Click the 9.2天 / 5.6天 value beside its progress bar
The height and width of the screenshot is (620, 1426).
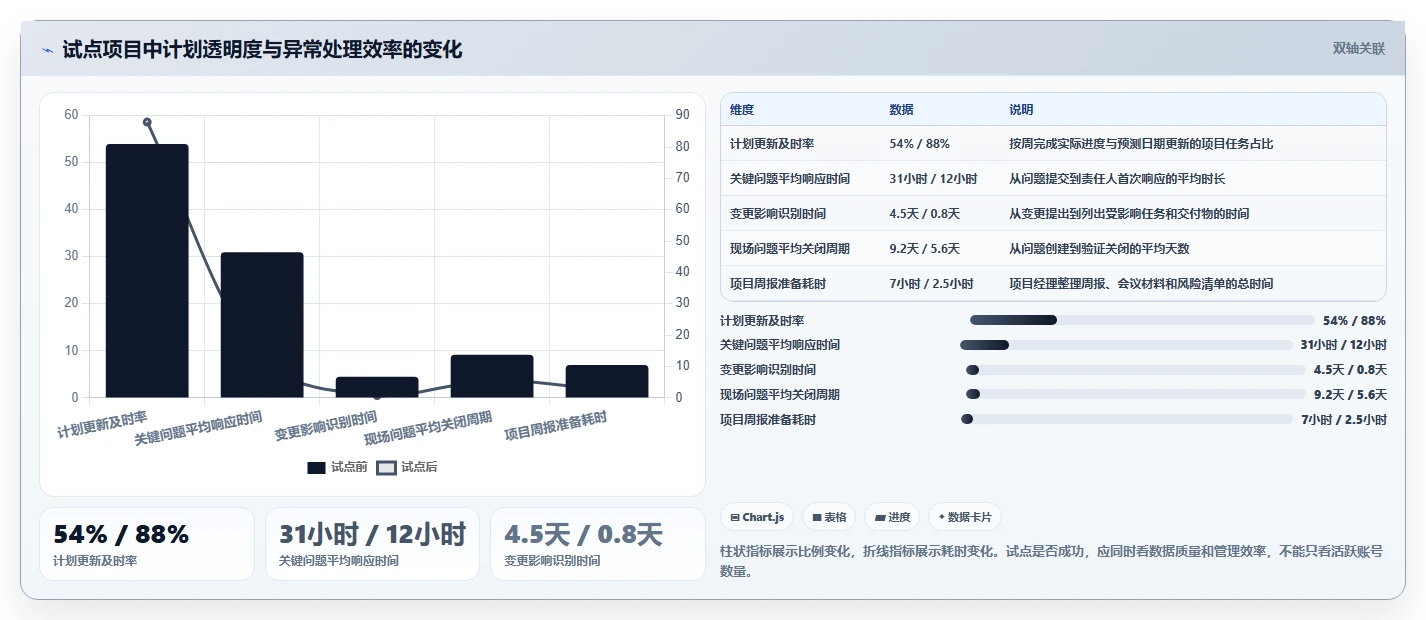(1350, 395)
